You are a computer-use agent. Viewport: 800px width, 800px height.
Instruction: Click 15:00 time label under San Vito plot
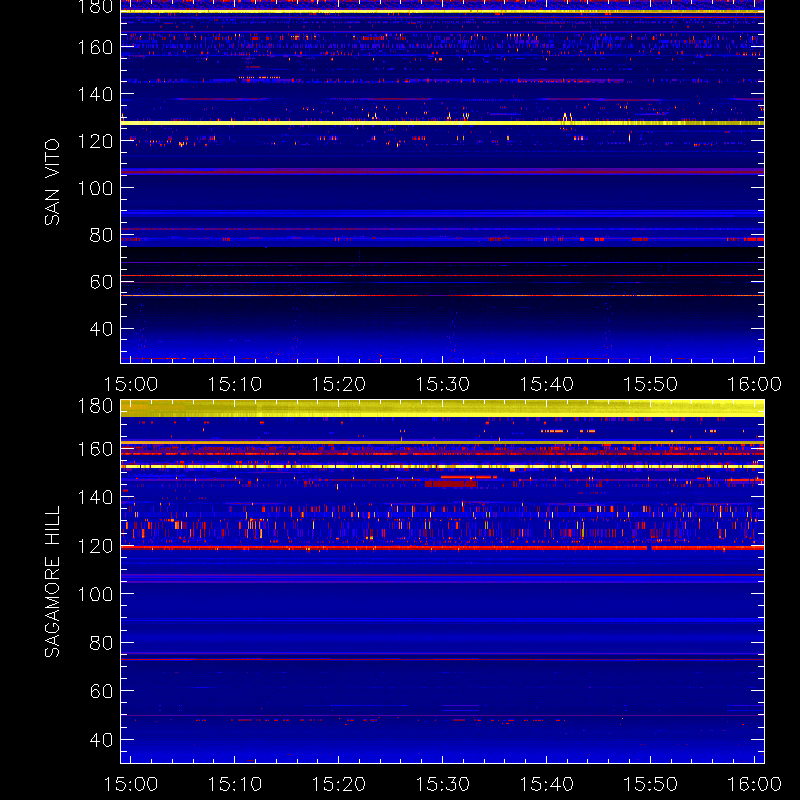tap(131, 384)
